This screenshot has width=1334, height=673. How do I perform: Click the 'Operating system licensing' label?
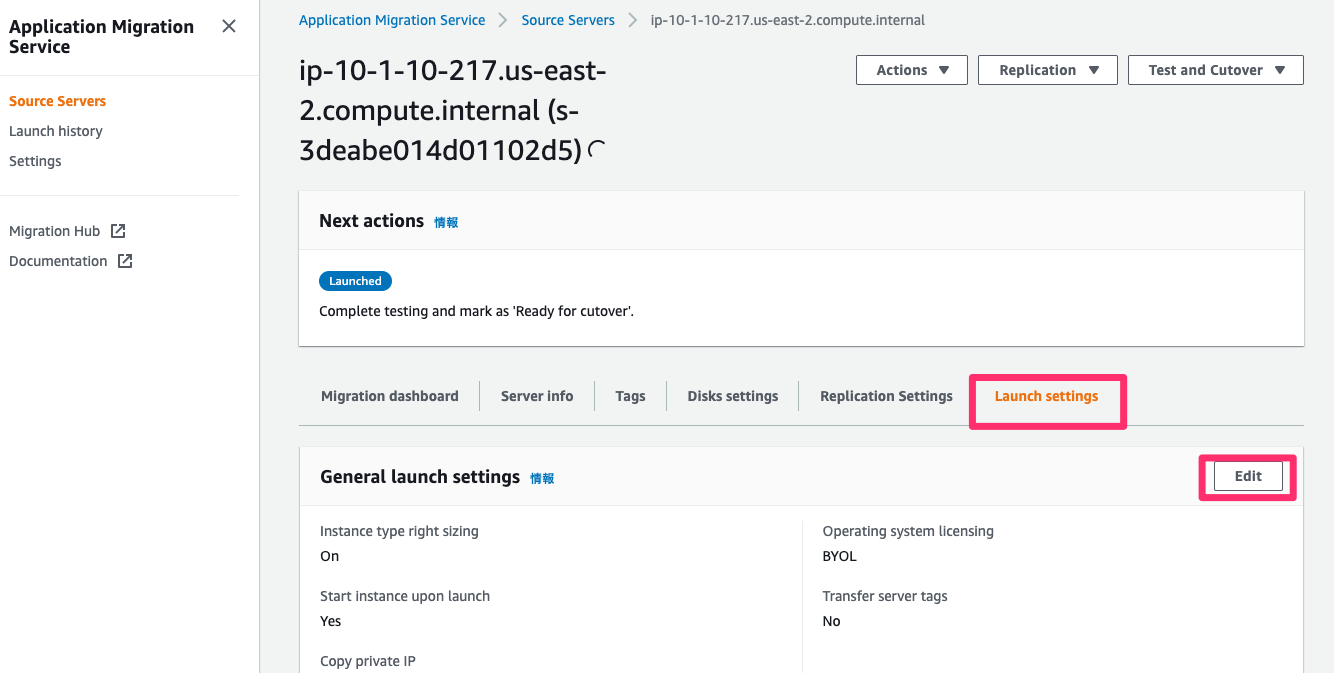point(908,531)
